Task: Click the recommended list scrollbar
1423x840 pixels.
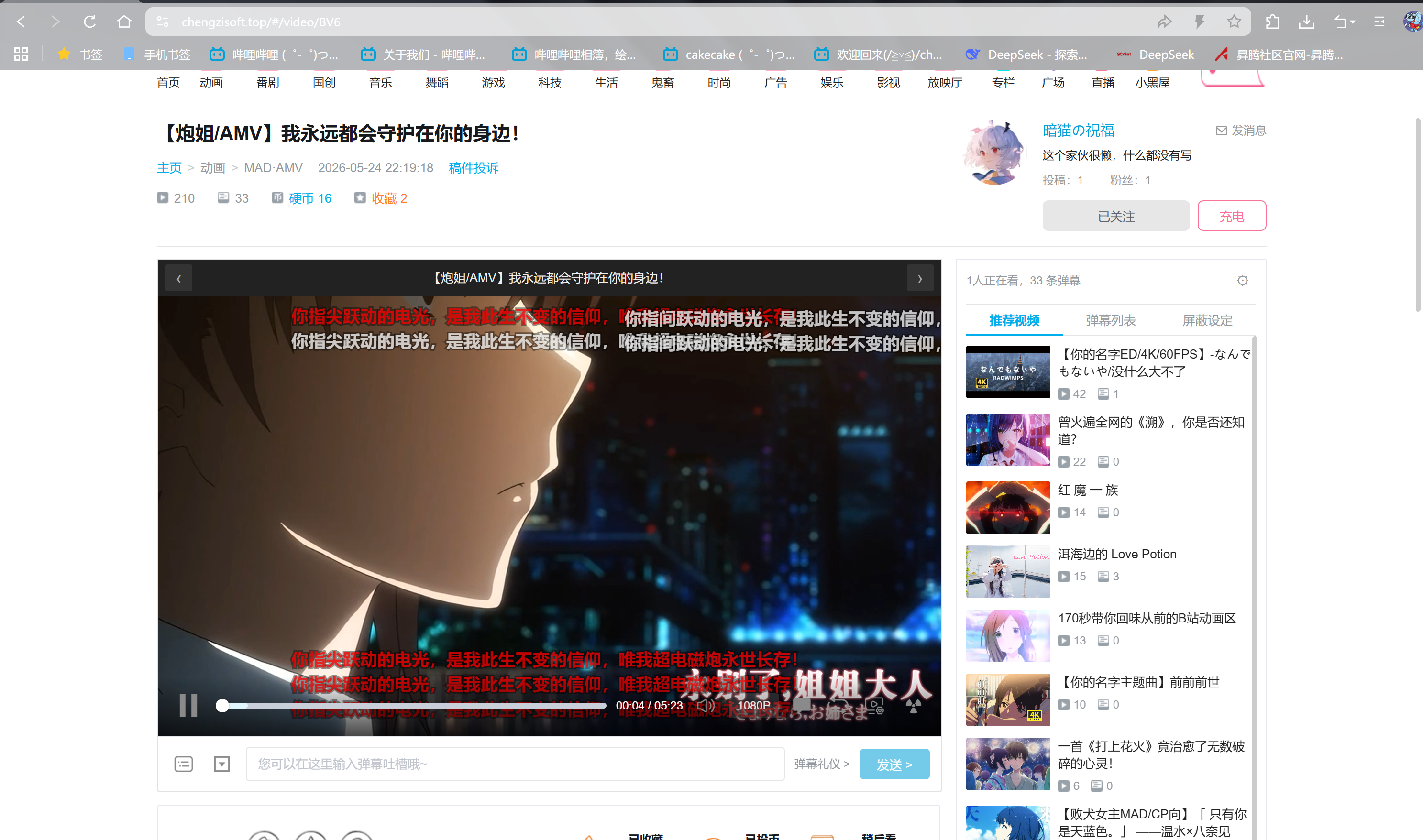Action: pos(1254,588)
